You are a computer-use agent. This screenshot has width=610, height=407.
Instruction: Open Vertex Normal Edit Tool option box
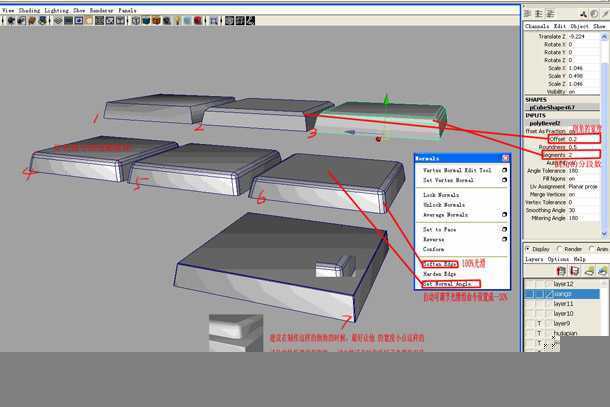click(x=504, y=170)
